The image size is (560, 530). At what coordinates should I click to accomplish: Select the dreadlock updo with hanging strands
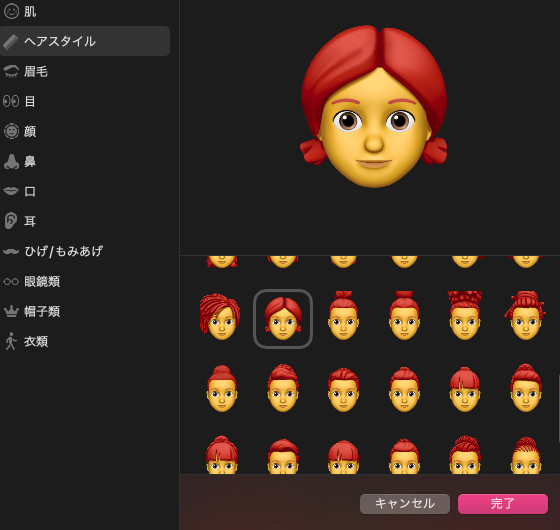tap(525, 316)
